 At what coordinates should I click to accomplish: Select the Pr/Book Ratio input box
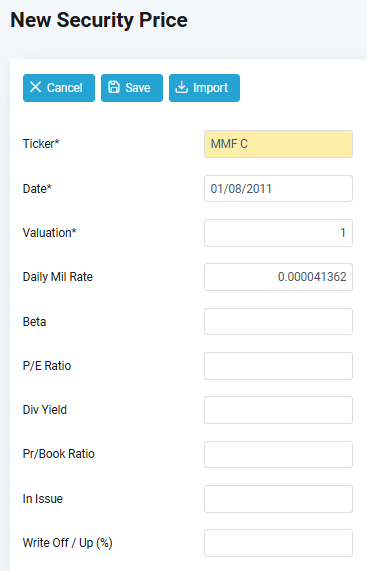278,454
